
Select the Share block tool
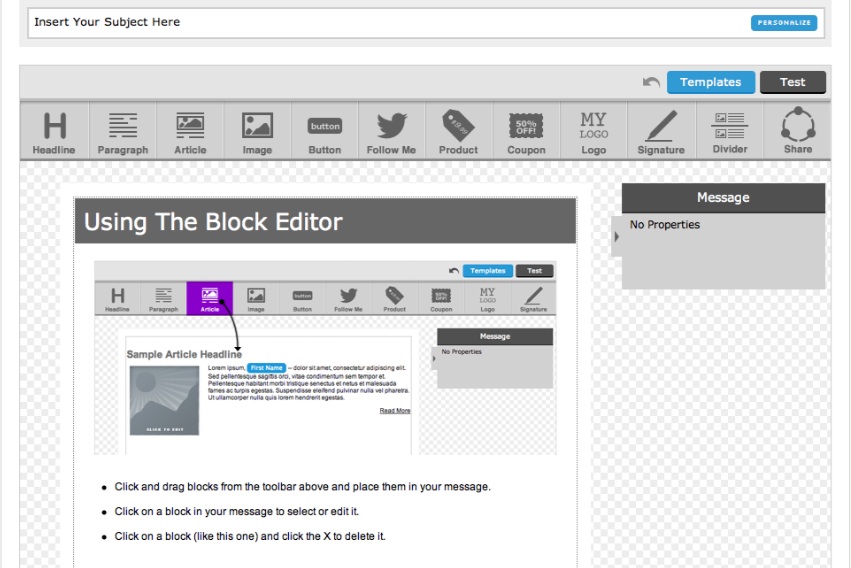point(798,132)
